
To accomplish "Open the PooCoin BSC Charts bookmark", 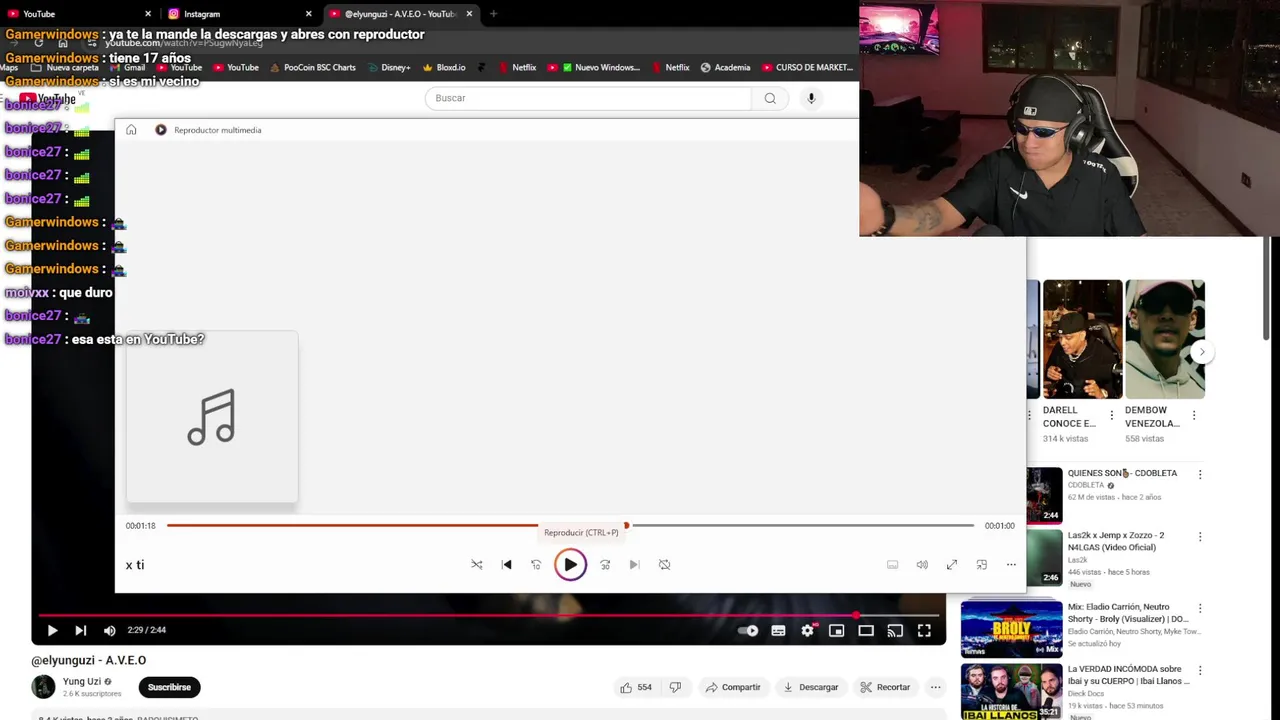I will point(311,68).
